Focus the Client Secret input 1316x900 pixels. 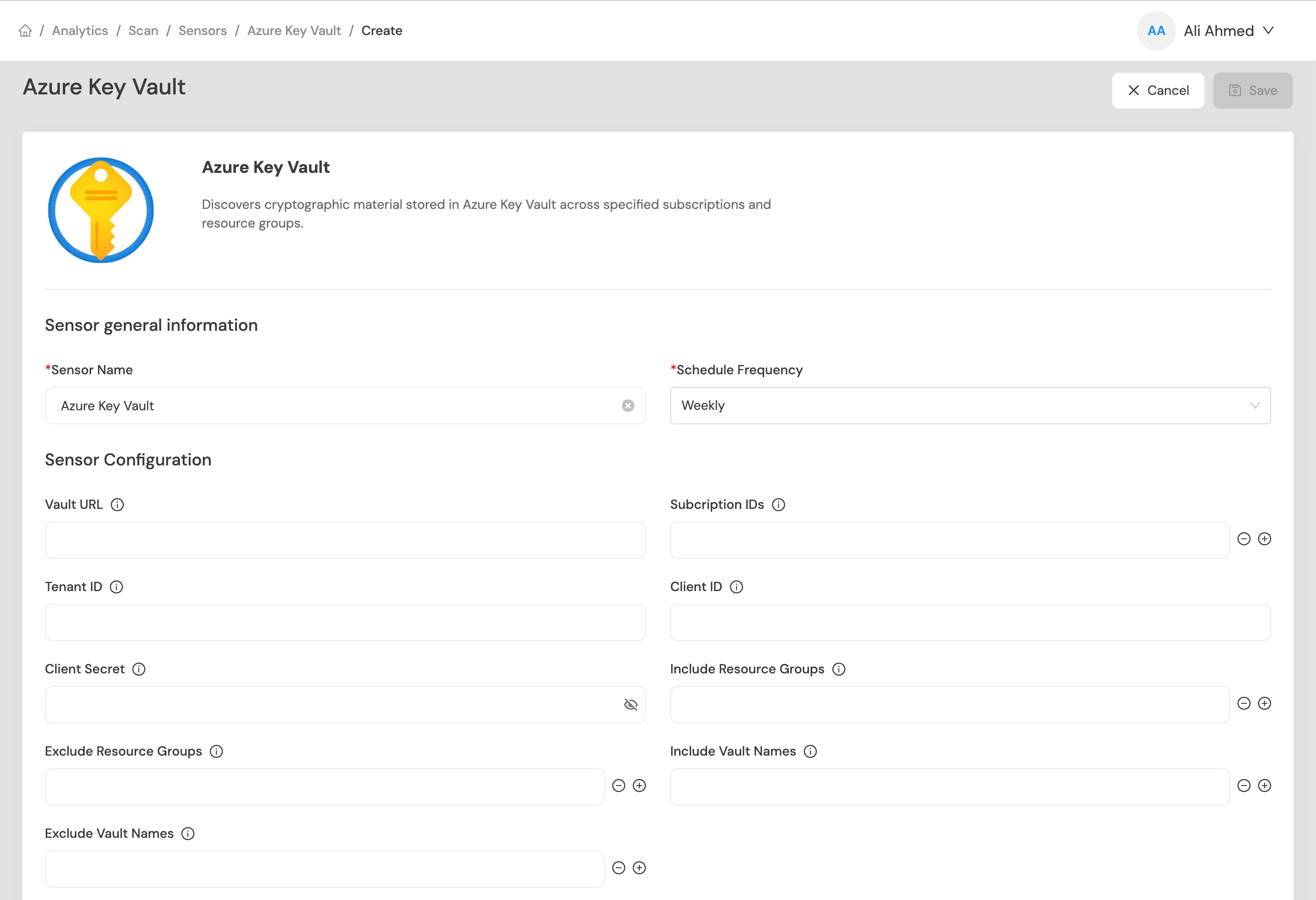[345, 705]
